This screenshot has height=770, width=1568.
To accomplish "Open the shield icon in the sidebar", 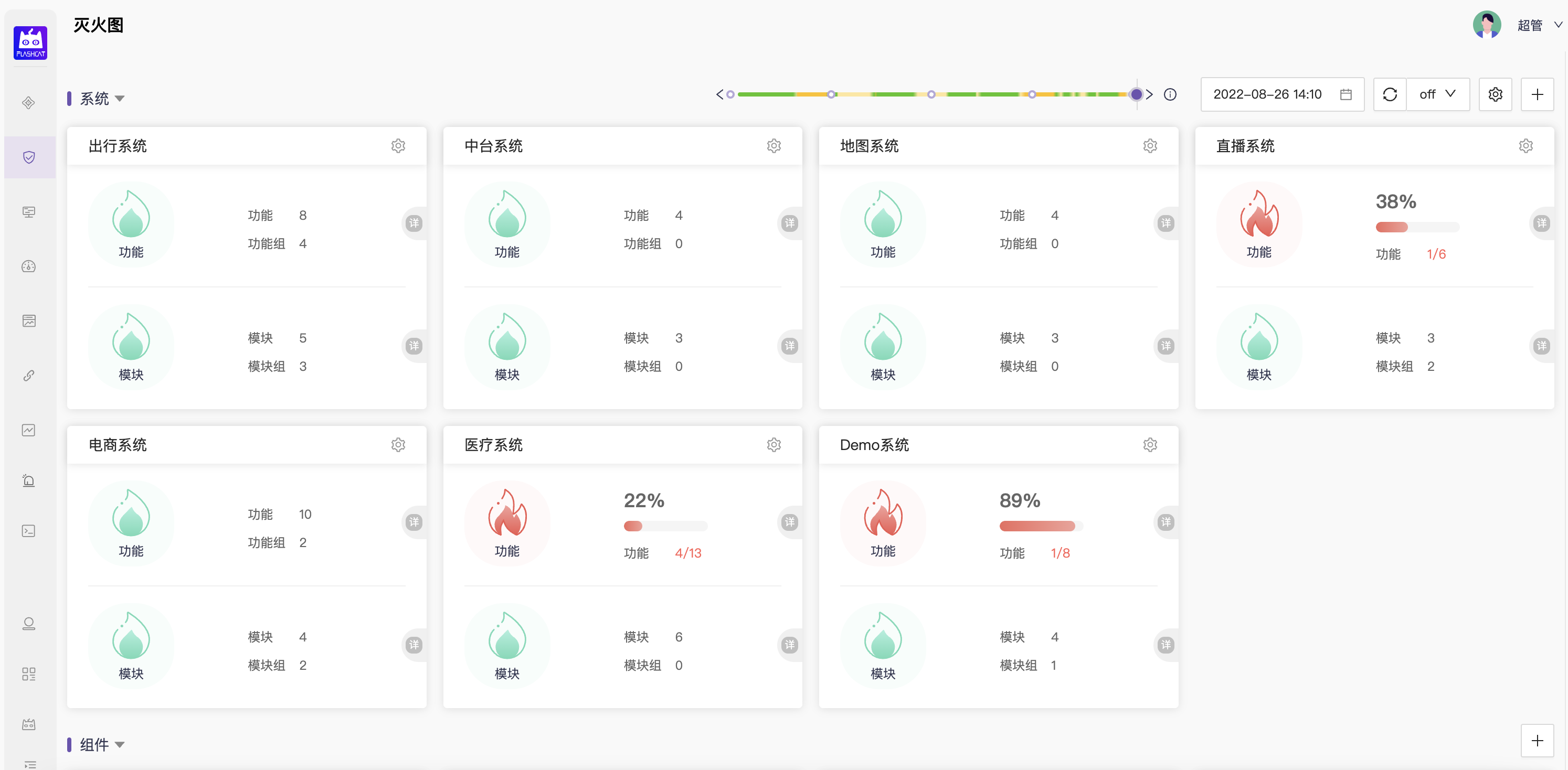I will [x=29, y=156].
